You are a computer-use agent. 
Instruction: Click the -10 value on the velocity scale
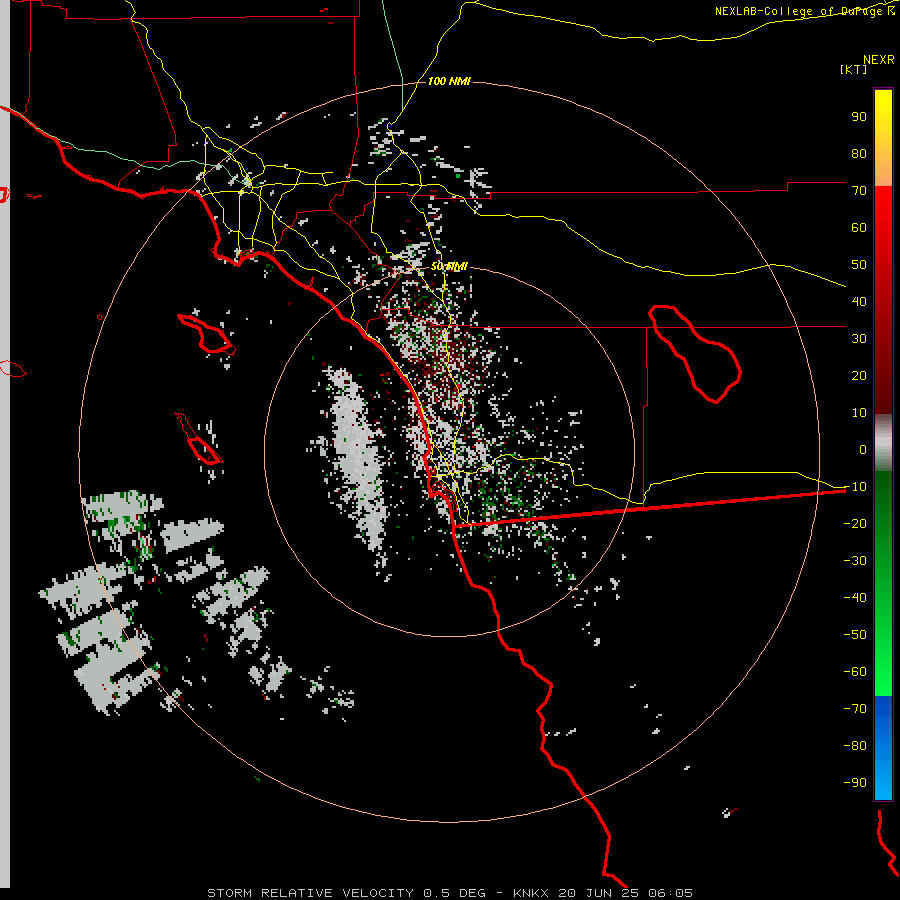coord(855,487)
